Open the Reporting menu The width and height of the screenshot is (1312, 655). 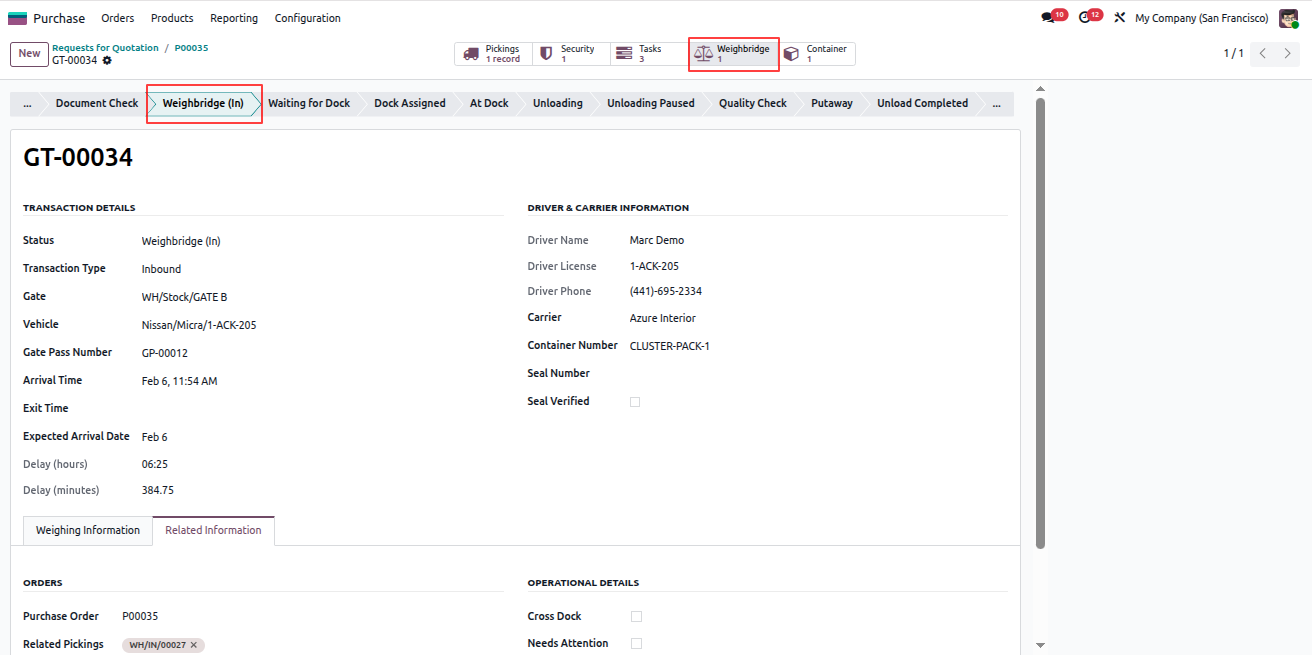[234, 18]
